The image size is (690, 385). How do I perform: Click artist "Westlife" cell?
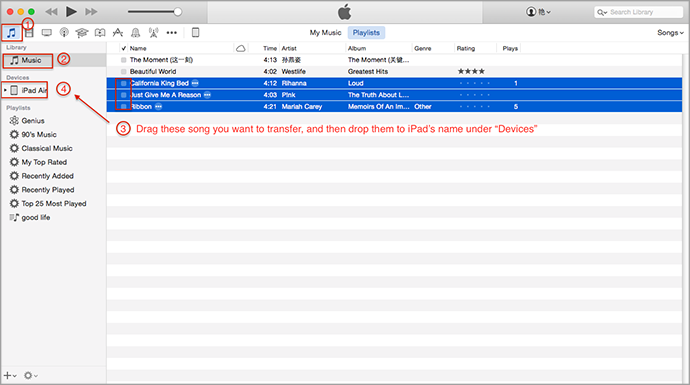294,72
